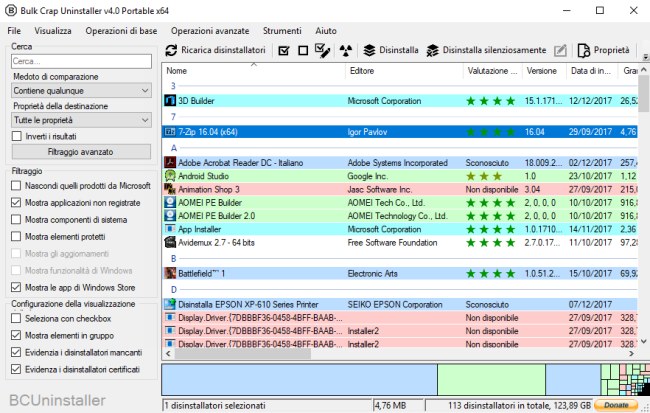Click the AOMEI PE Builder 2.0 icon
Viewport: 650px width, 413px height.
pos(170,216)
